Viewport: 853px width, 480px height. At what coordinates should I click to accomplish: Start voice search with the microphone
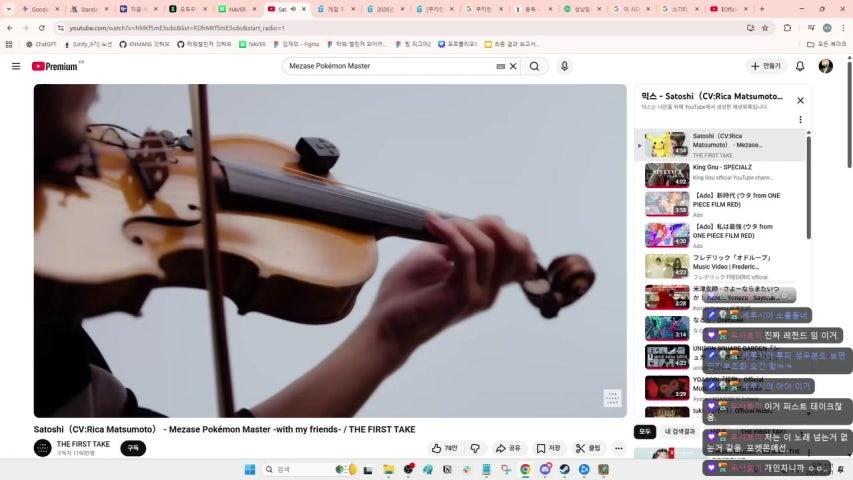click(x=564, y=66)
